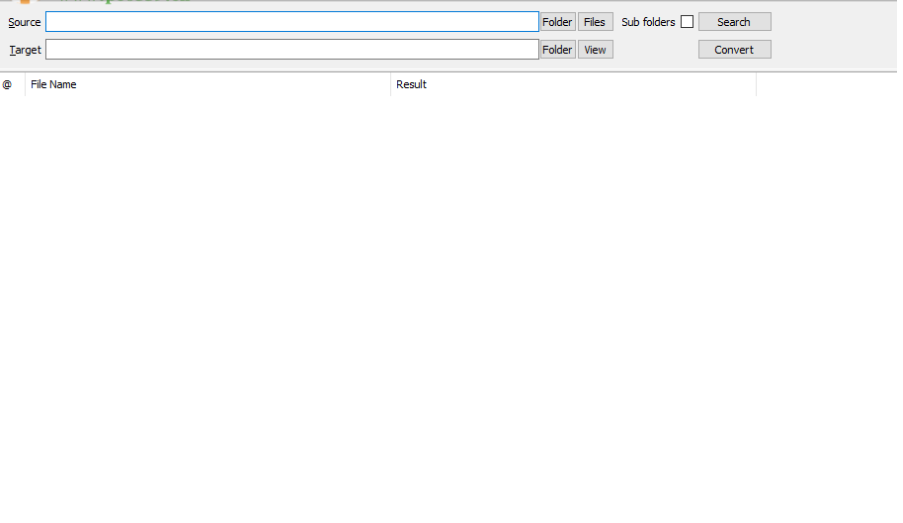Click the View button beside Target

pos(595,50)
